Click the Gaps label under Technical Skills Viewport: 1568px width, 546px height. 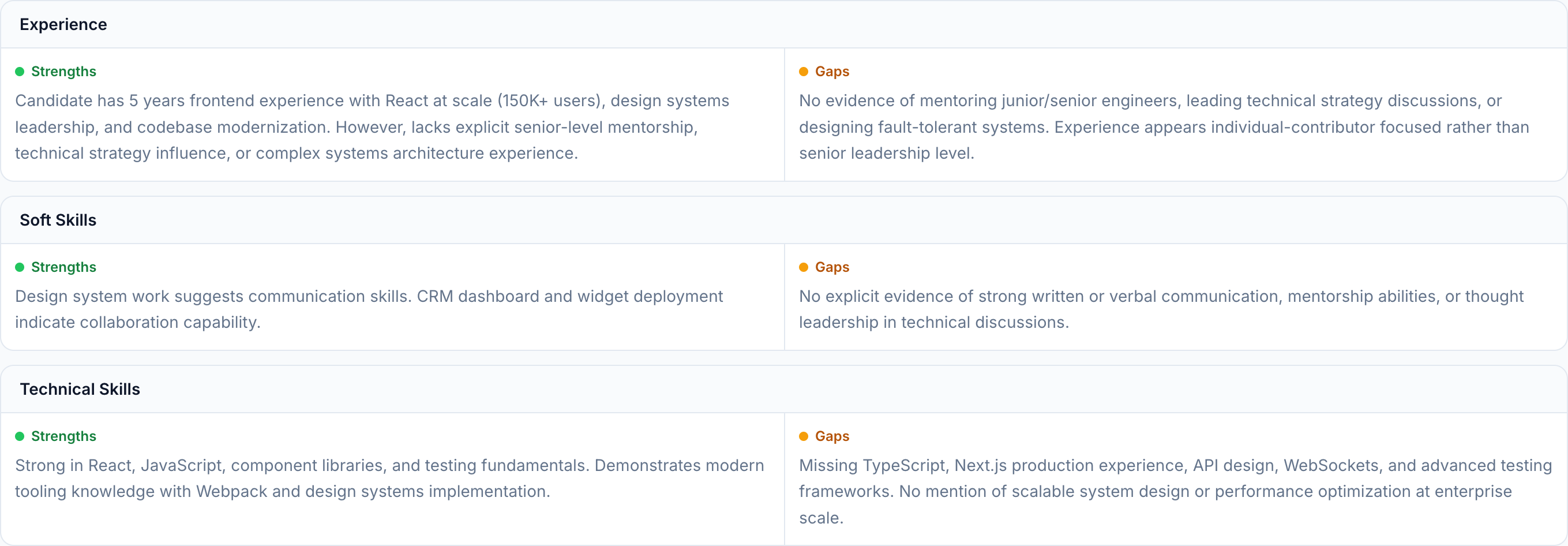(831, 436)
